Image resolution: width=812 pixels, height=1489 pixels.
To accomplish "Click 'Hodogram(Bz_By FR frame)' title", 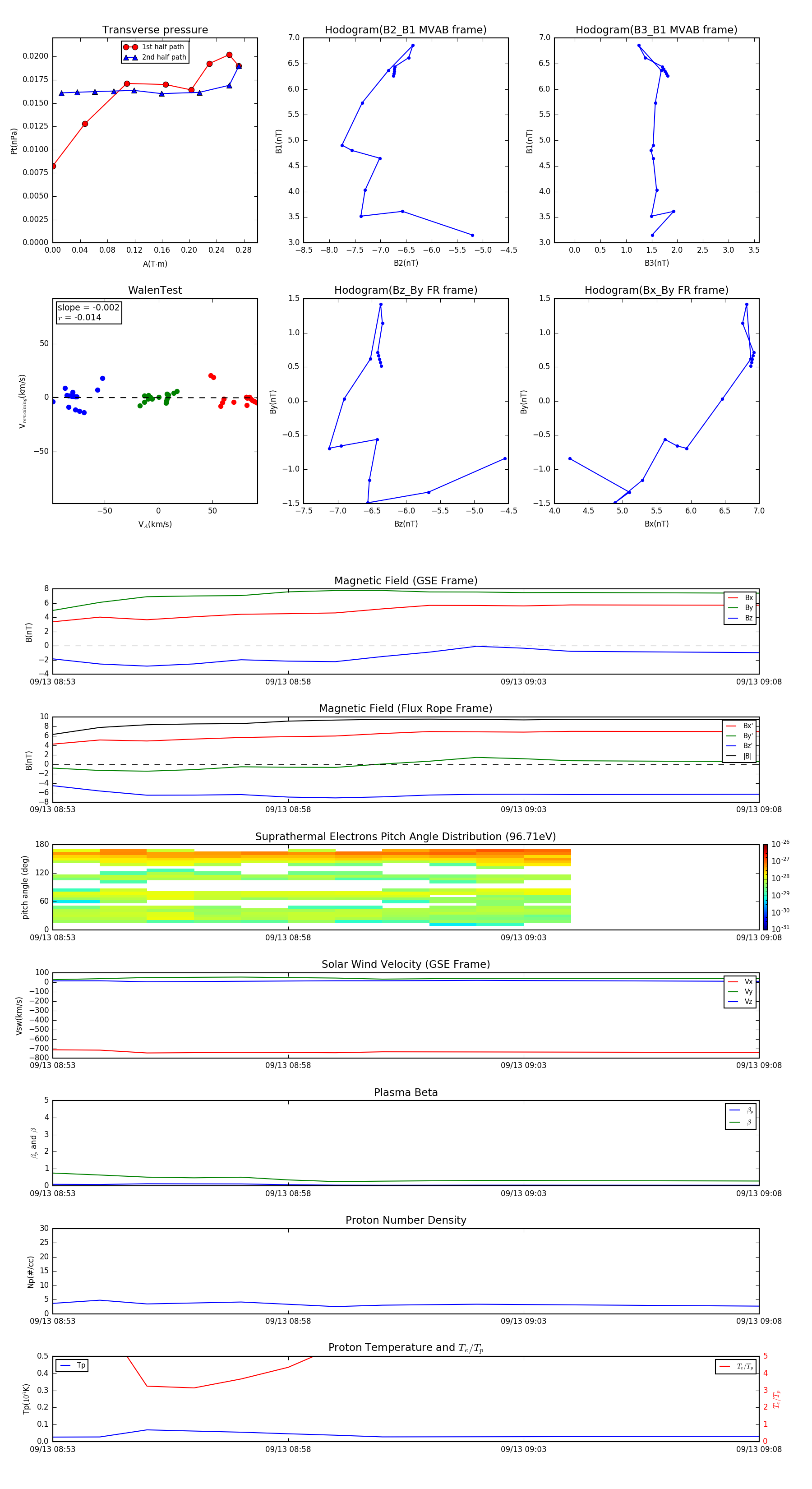I will [x=406, y=290].
